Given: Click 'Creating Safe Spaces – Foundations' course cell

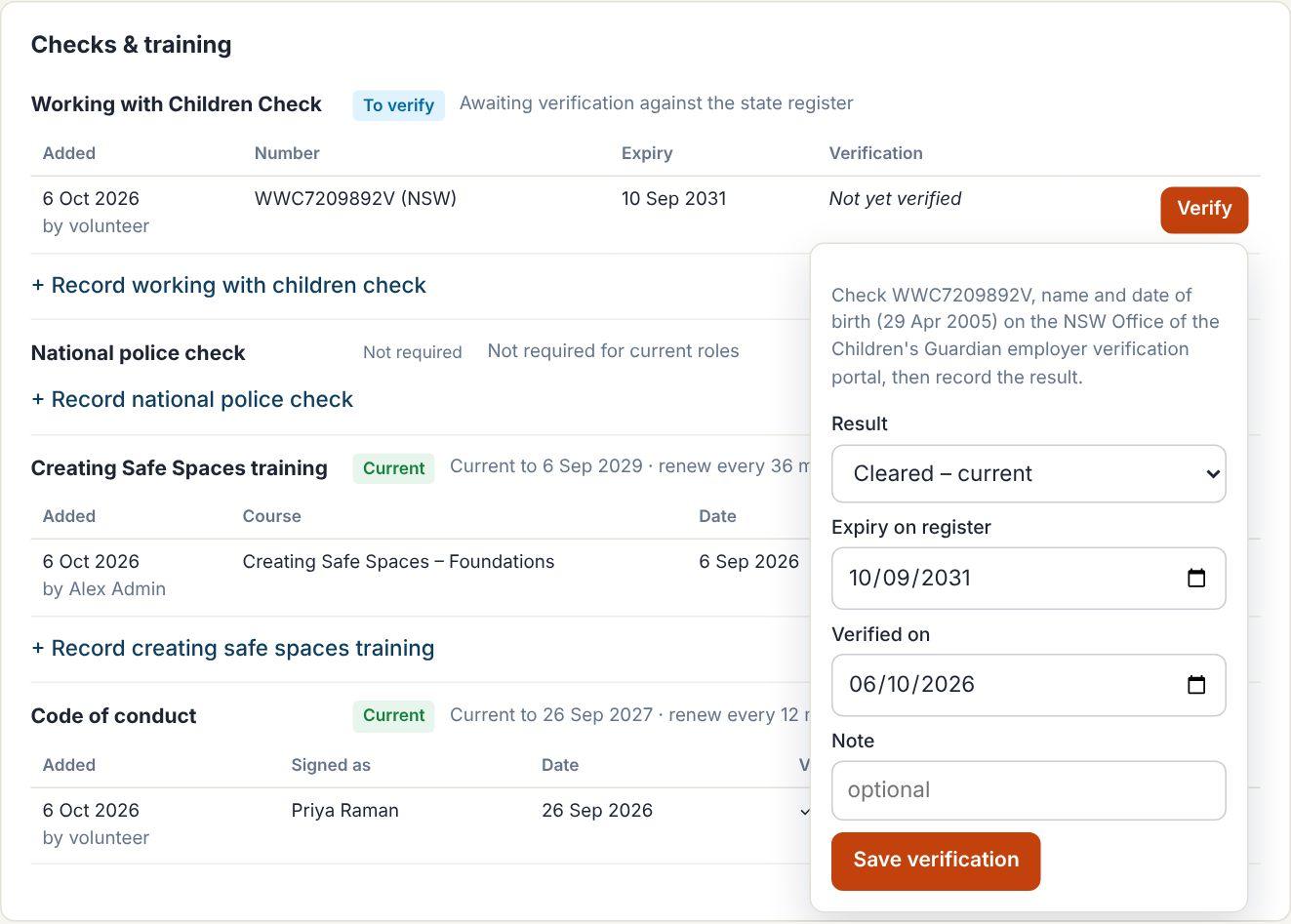Looking at the screenshot, I should (x=398, y=562).
